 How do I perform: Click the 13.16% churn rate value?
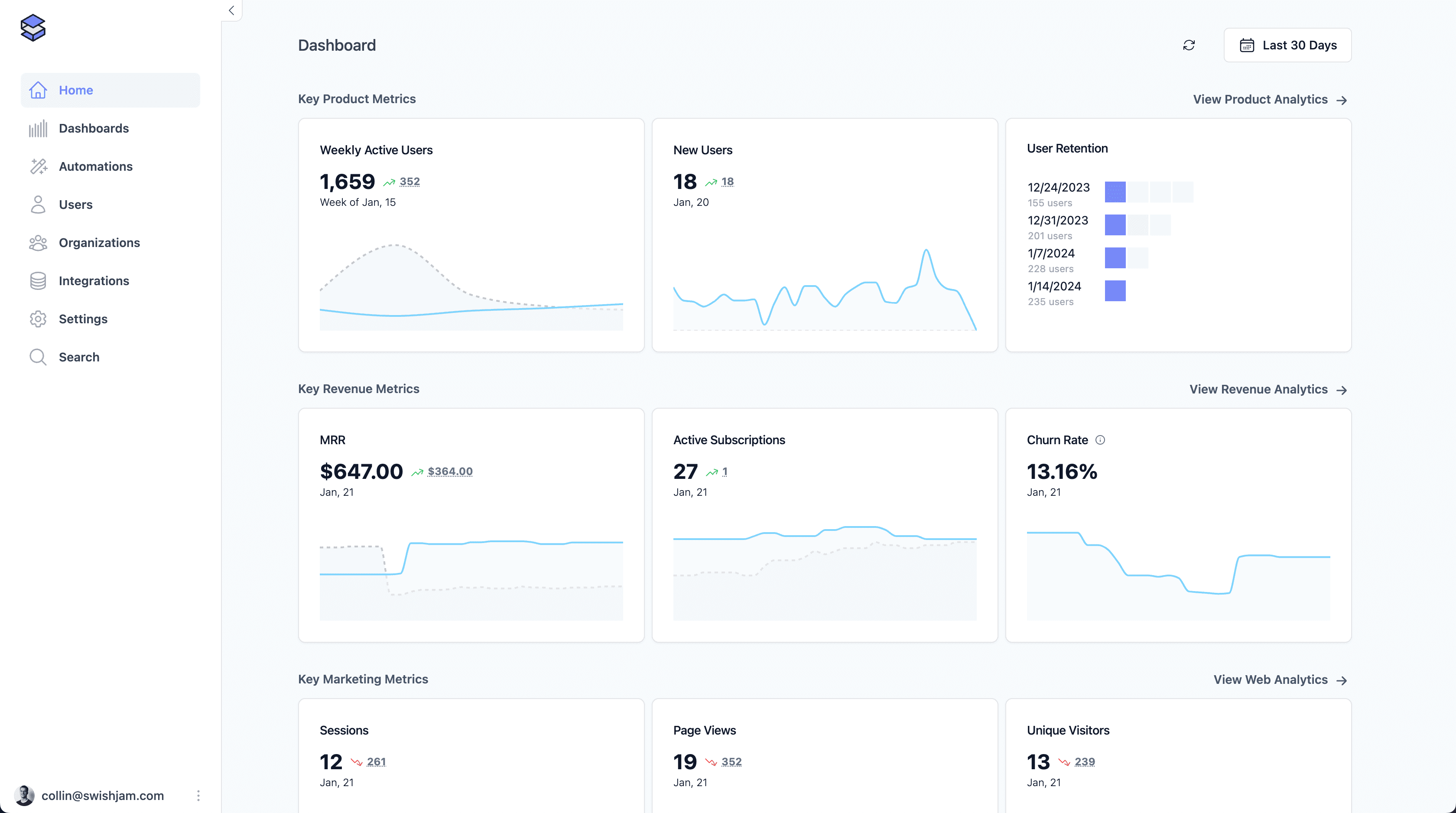[1062, 472]
